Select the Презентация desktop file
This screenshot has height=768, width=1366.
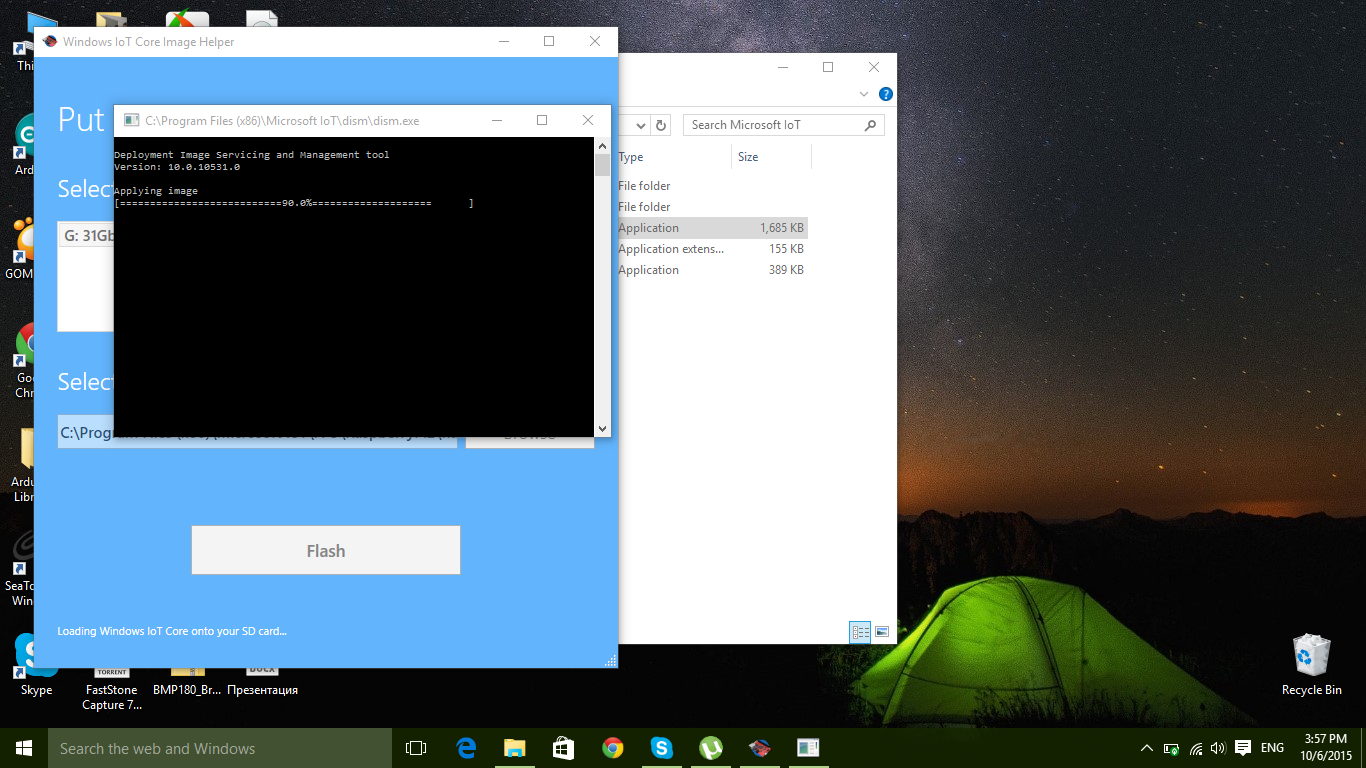262,682
